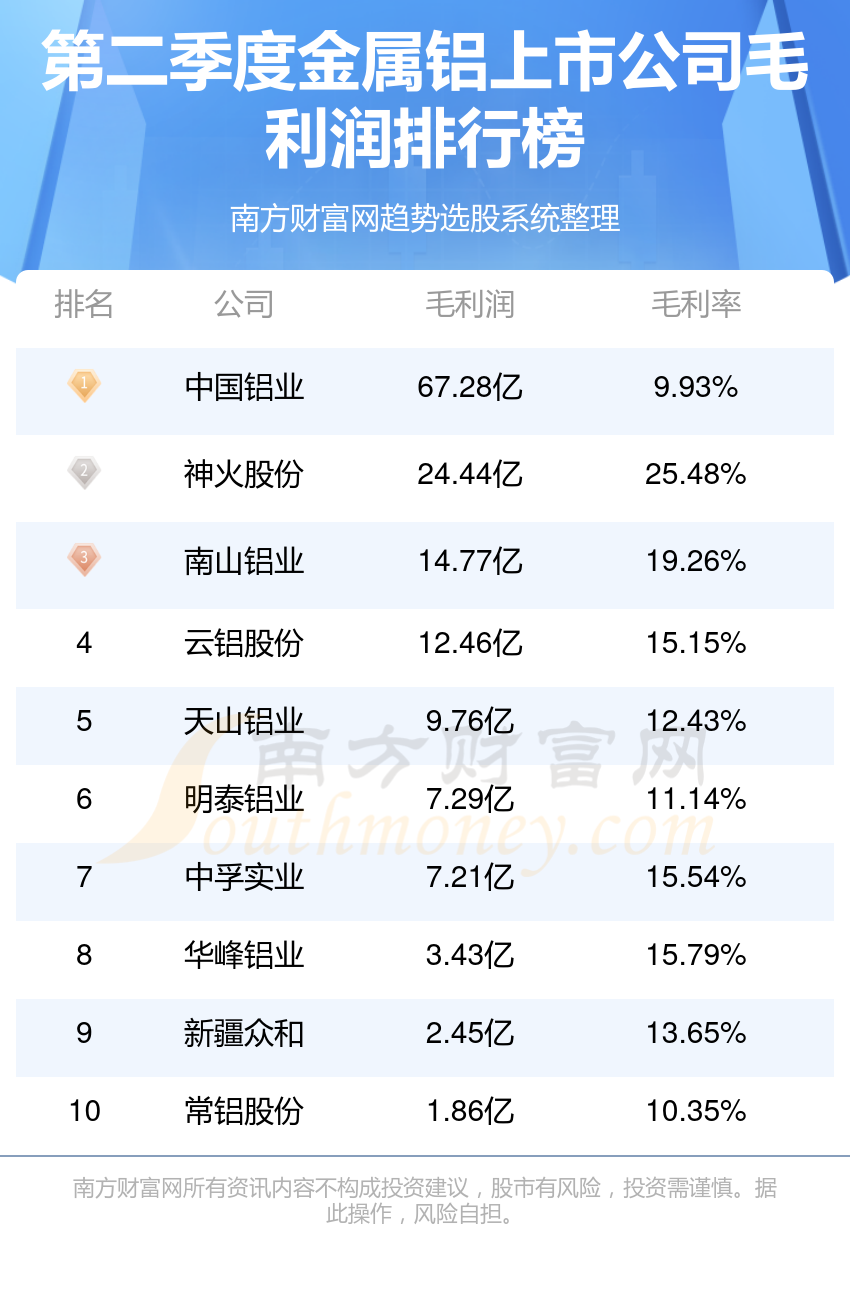Viewport: 850px width, 1300px height.
Task: Click the 25.48% gross margin value
Action: point(696,474)
